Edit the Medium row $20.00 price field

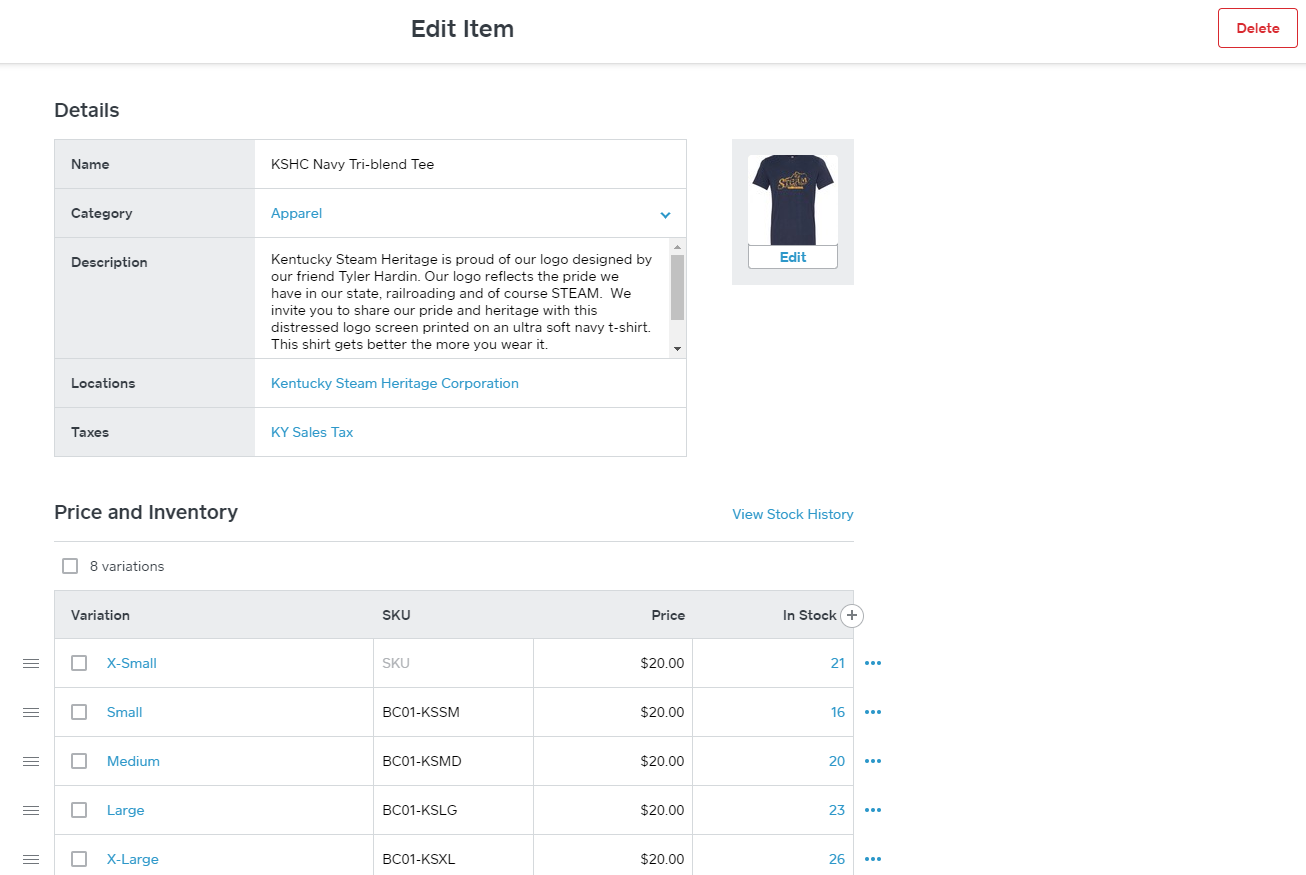point(613,761)
